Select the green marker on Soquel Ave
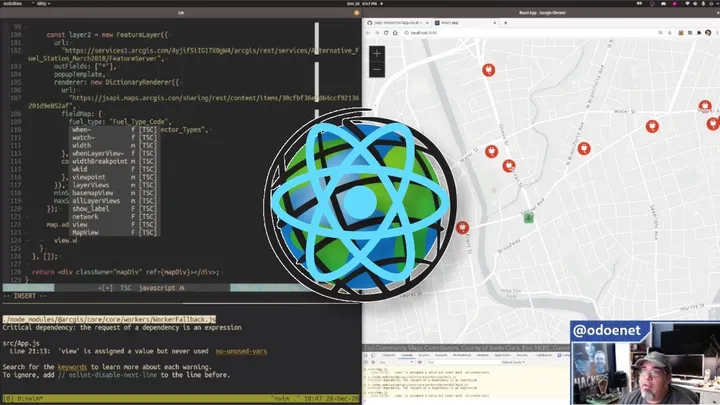 coord(529,217)
